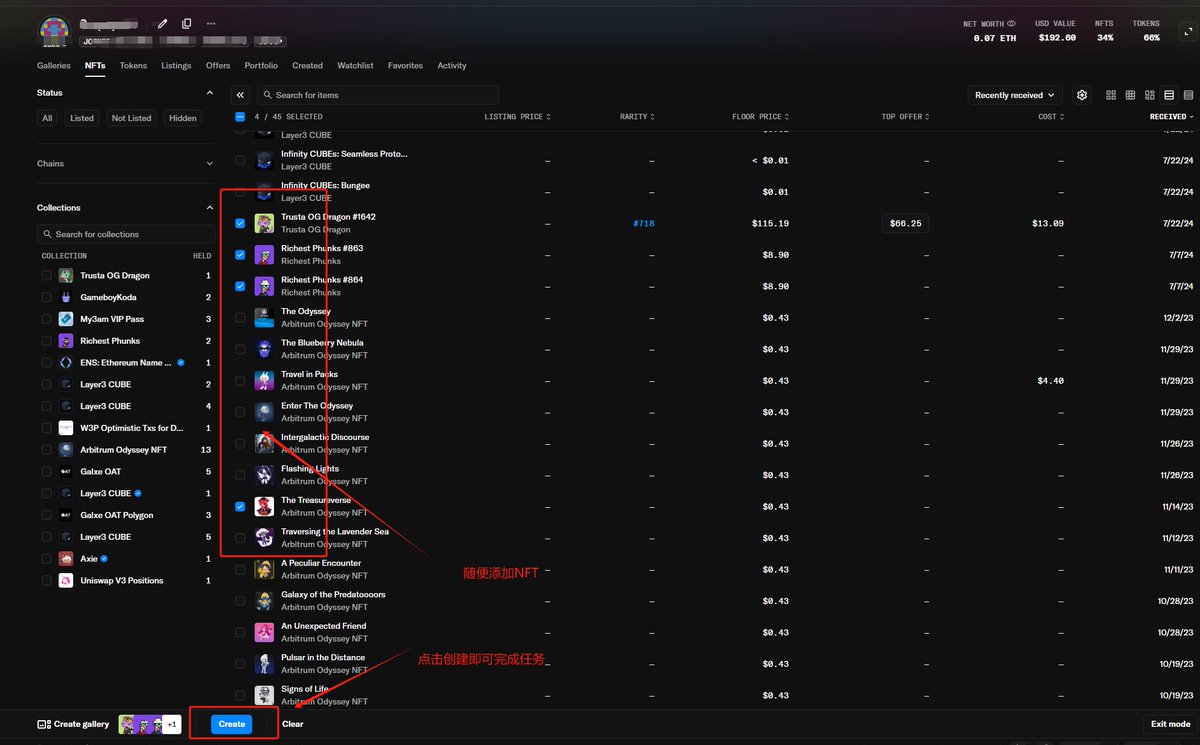Screen dimensions: 1200x745
Task: Uncheck Trusta OG Dragon #1642 checkbox
Action: tap(240, 223)
